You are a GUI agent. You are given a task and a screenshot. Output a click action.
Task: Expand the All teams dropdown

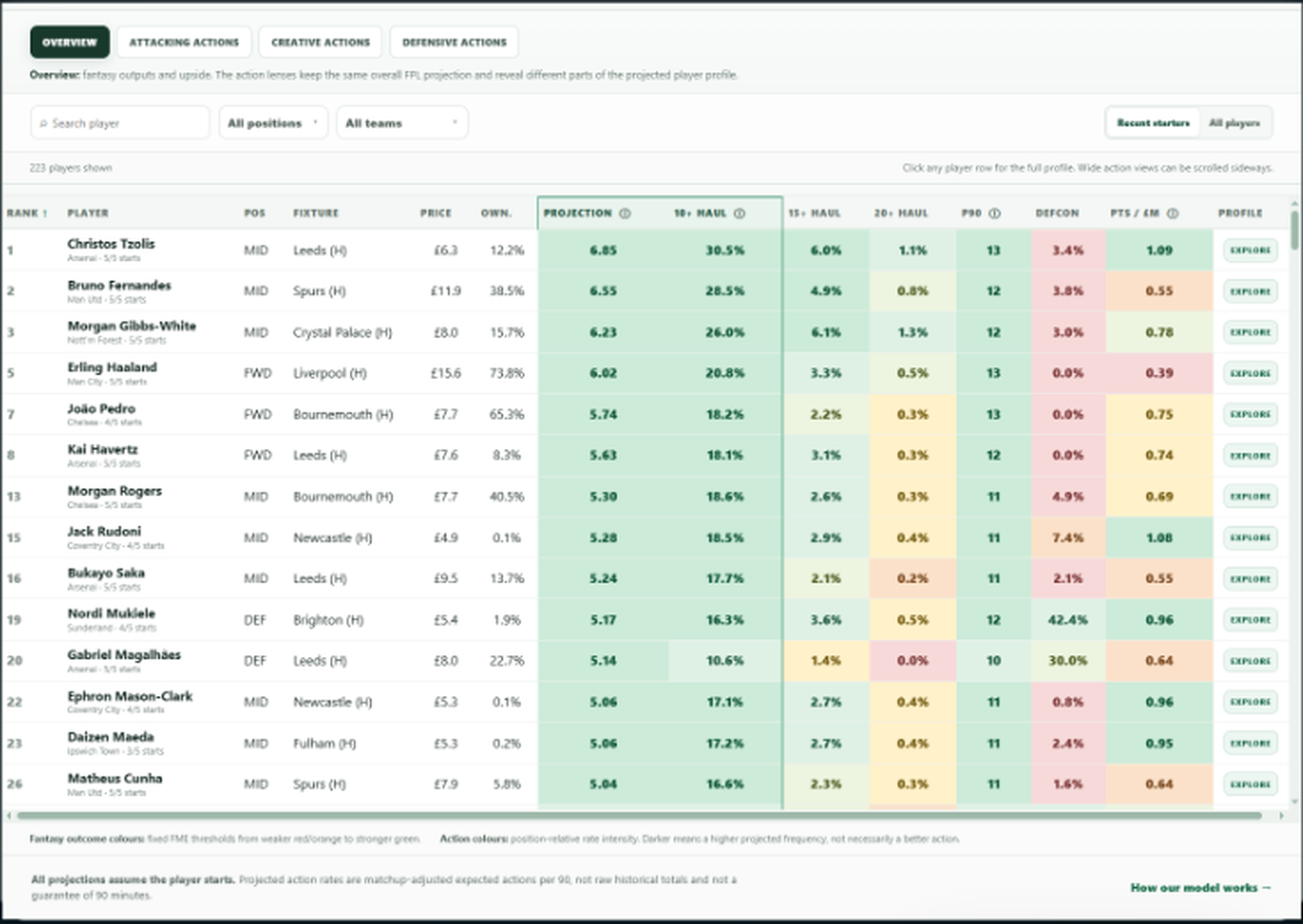[x=402, y=123]
